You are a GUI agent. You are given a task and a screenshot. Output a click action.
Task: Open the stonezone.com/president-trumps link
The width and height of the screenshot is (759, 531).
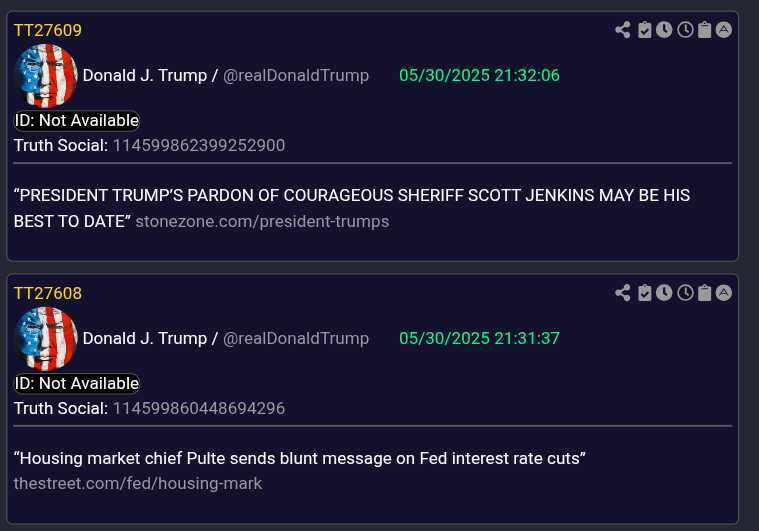(x=262, y=222)
